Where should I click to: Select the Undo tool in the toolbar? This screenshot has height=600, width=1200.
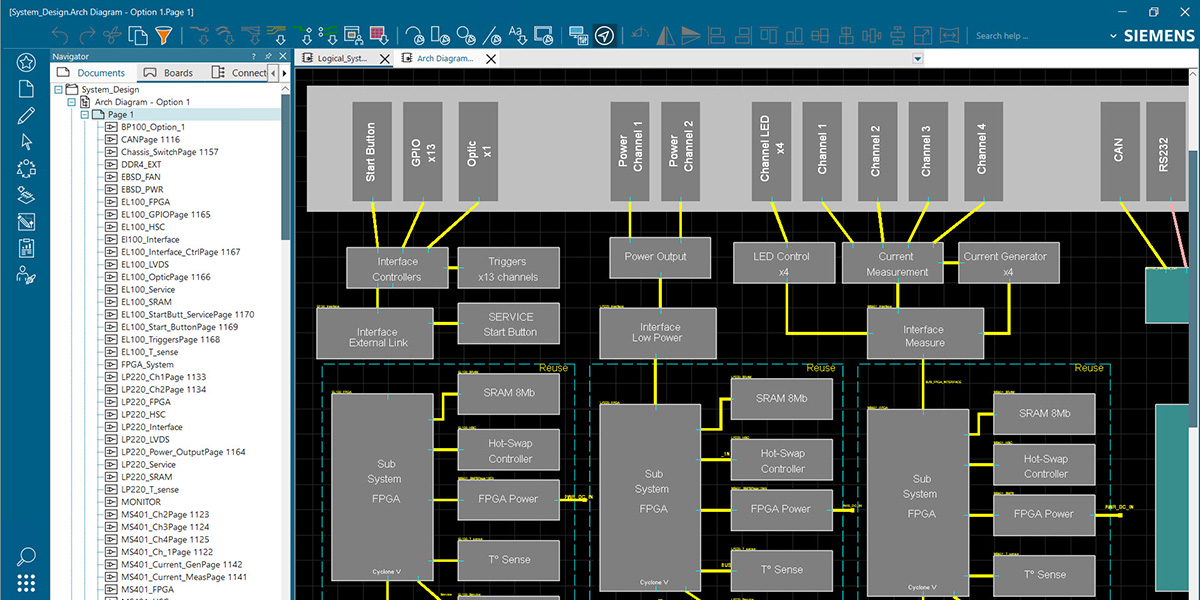coord(59,34)
